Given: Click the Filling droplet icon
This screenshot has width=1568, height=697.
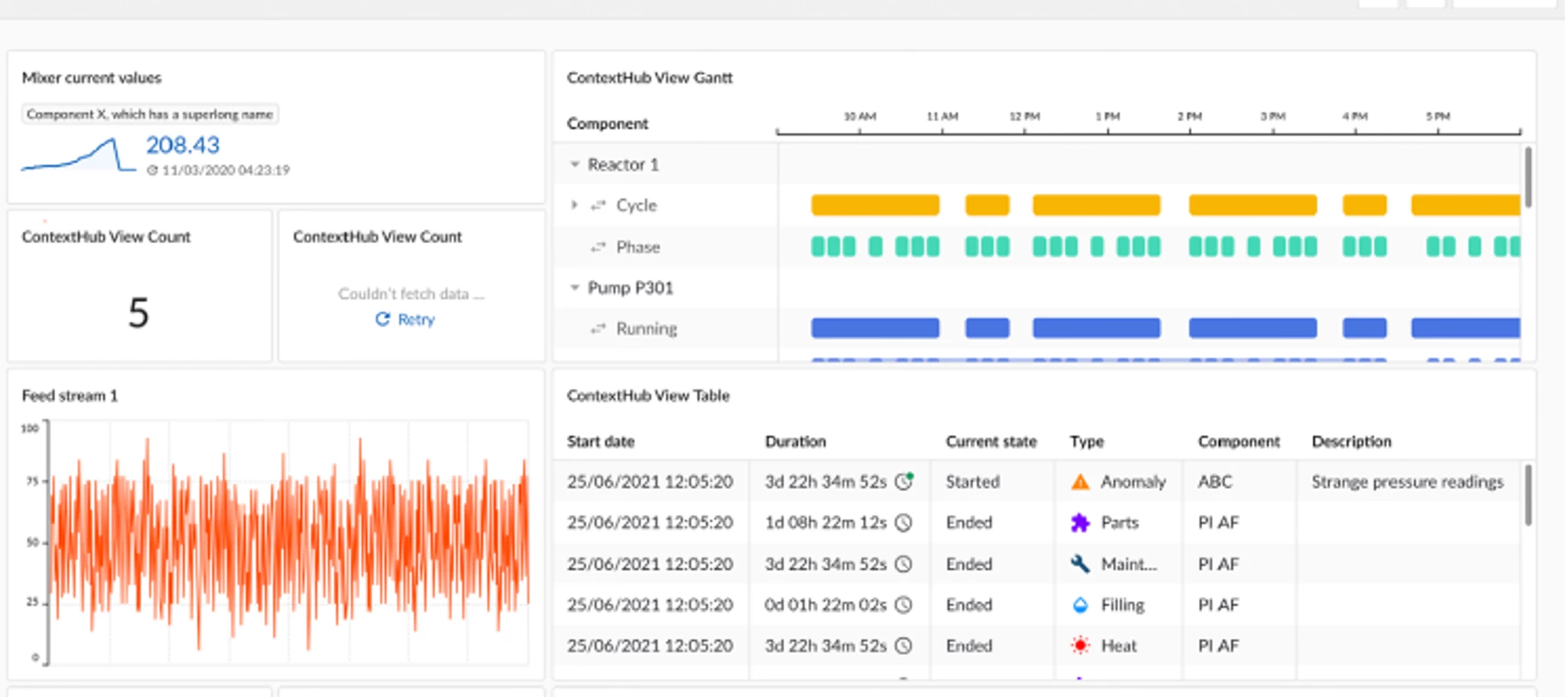Looking at the screenshot, I should (1079, 604).
